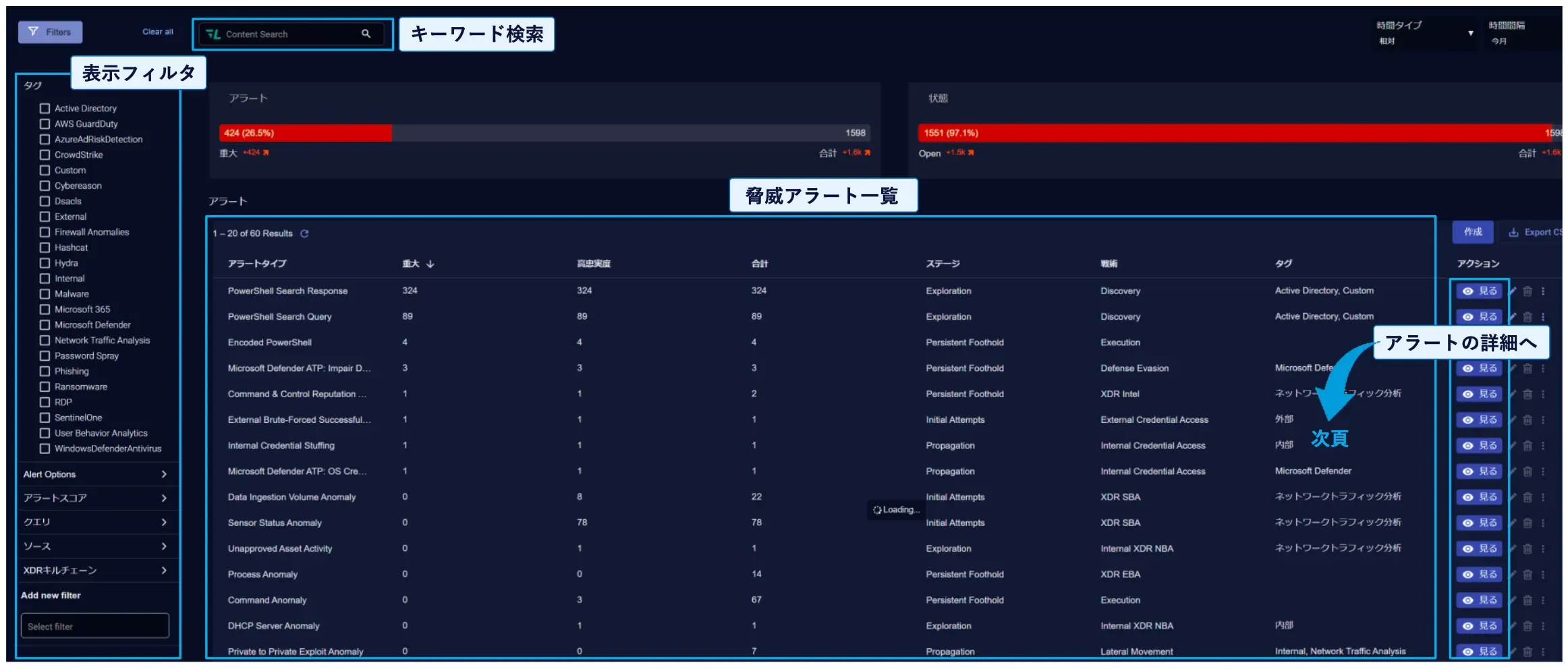Click the red 重大 alert bar
Viewport: 1568px width, 669px height.
[x=306, y=134]
